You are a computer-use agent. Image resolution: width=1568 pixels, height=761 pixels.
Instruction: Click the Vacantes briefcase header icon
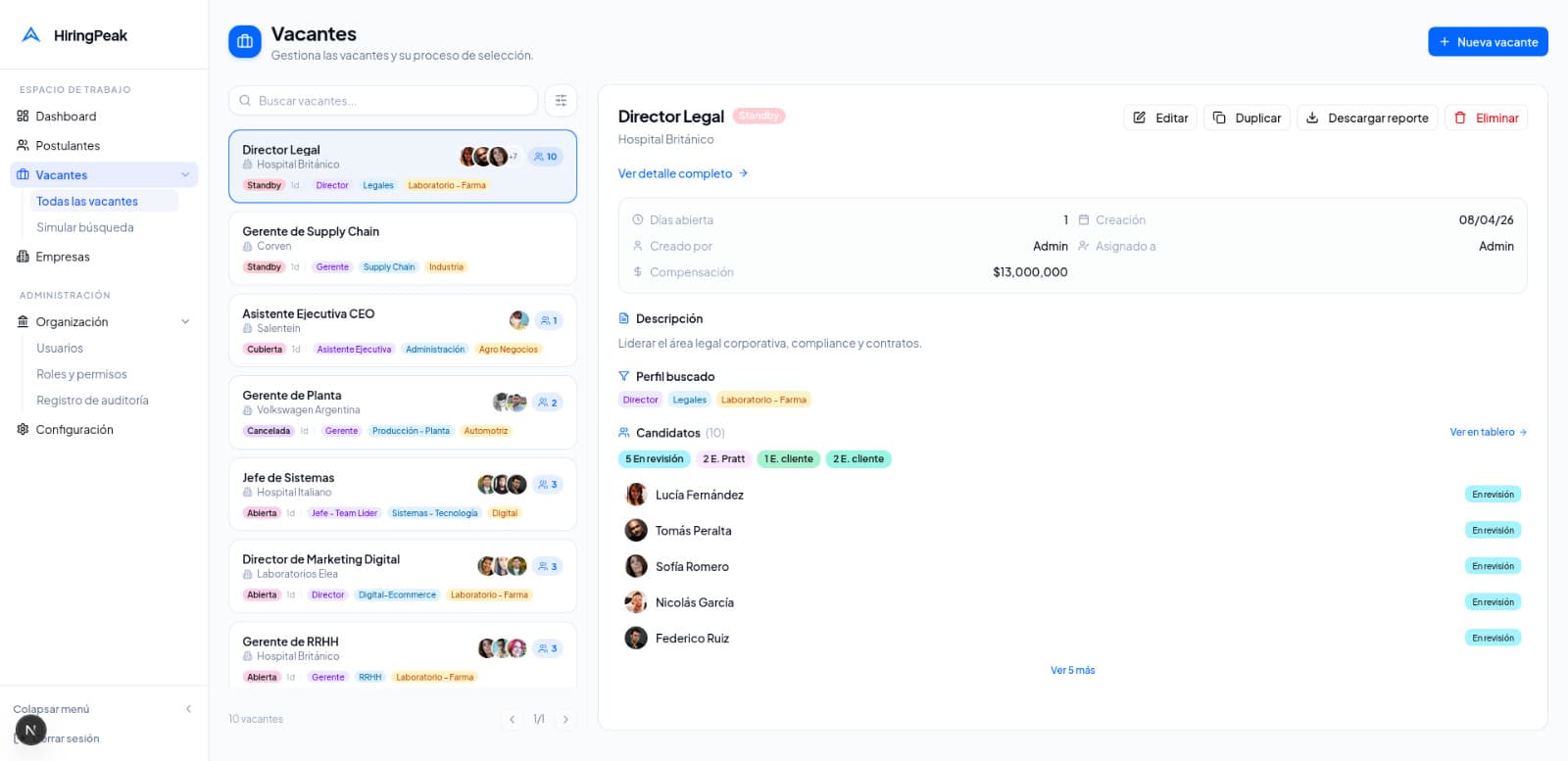coord(245,42)
